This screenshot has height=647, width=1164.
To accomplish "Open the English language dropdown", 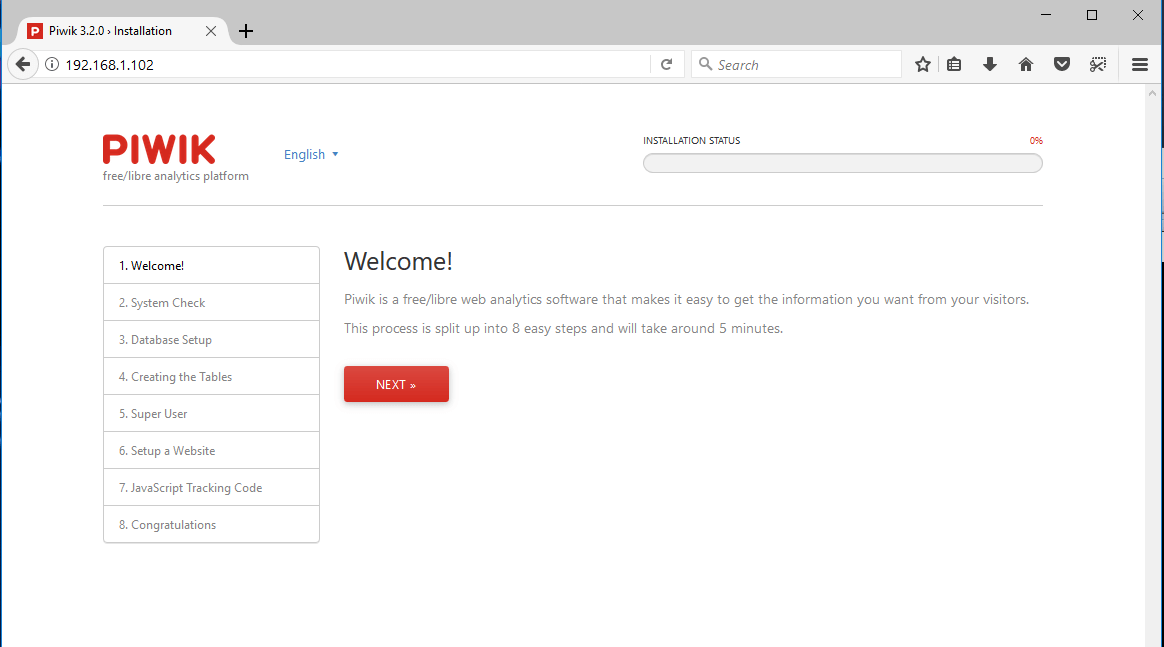I will pos(311,154).
